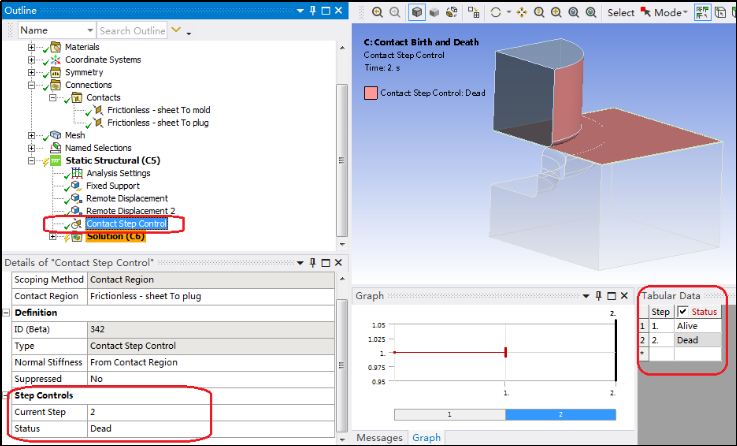Screen dimensions: 737x446
Task: Select step 1 in graph step bar
Action: tap(449, 414)
